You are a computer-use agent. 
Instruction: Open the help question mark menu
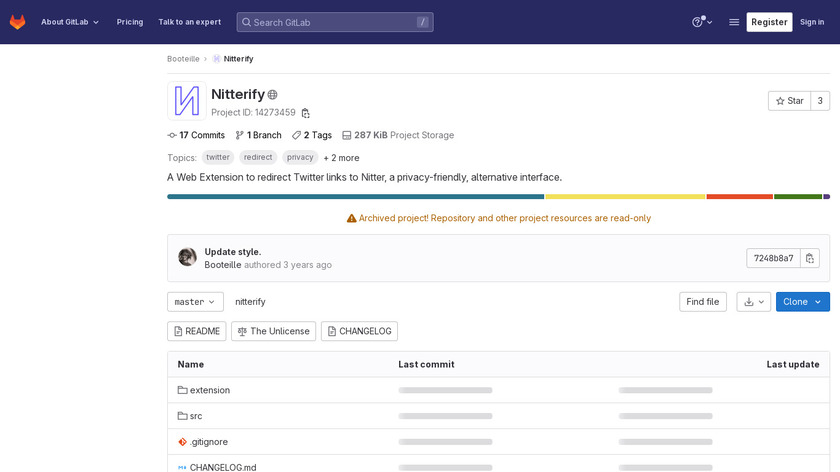point(701,22)
